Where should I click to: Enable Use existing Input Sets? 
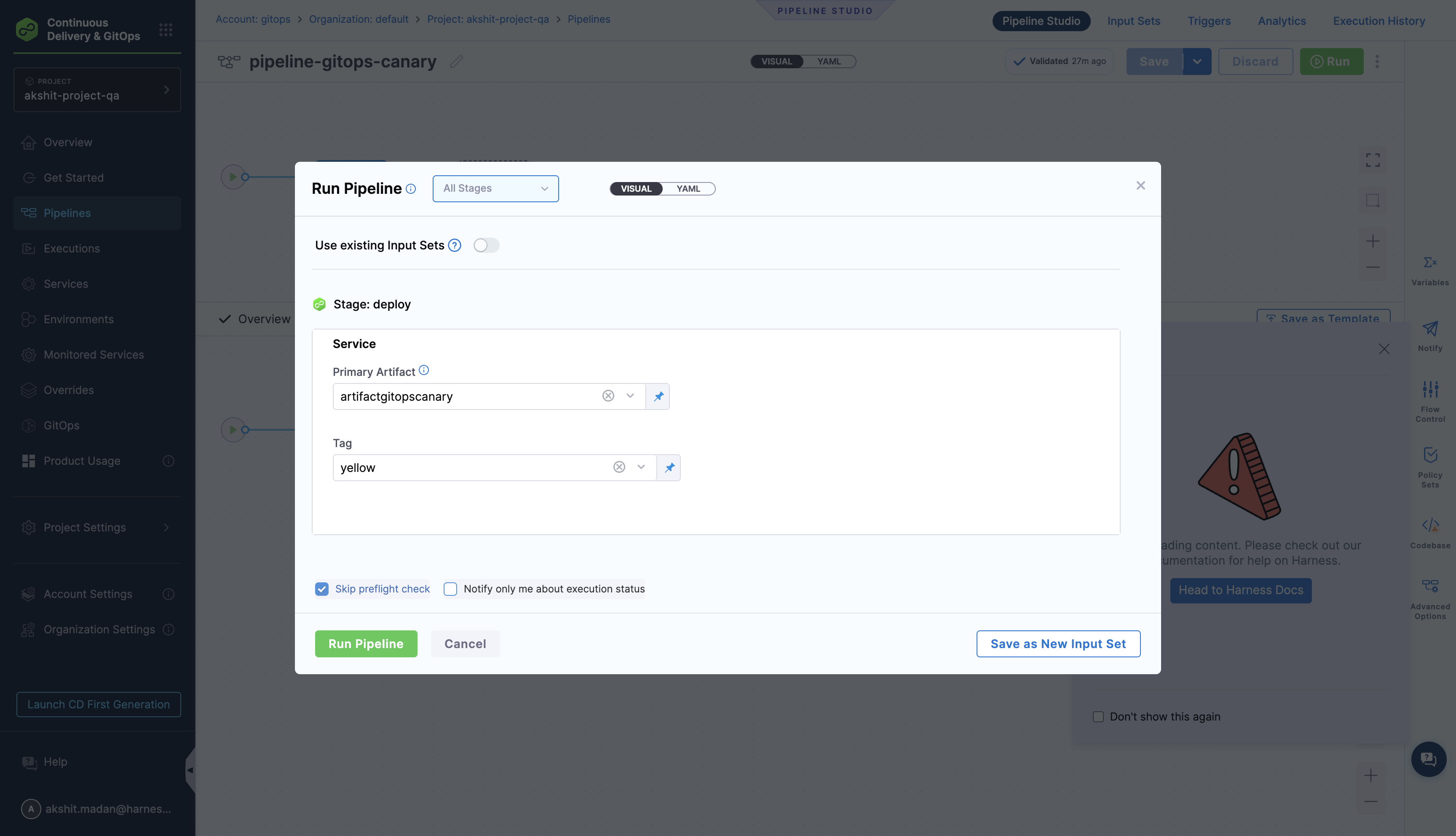[485, 245]
